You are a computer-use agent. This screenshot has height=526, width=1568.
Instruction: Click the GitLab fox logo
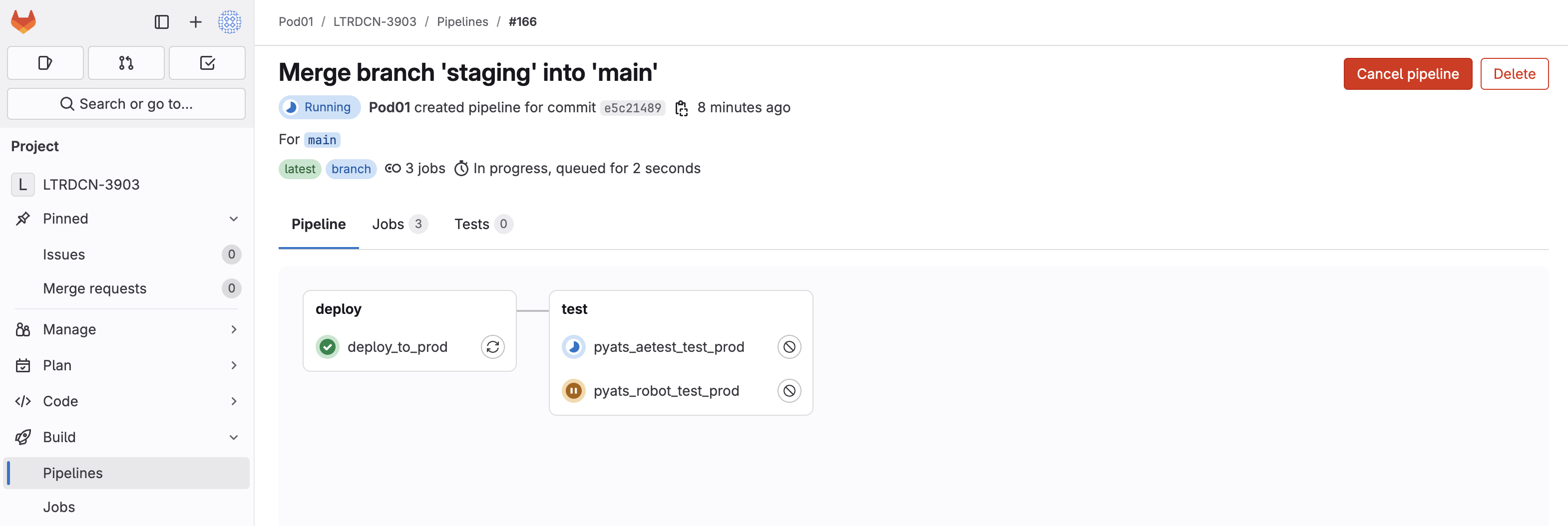[x=24, y=22]
